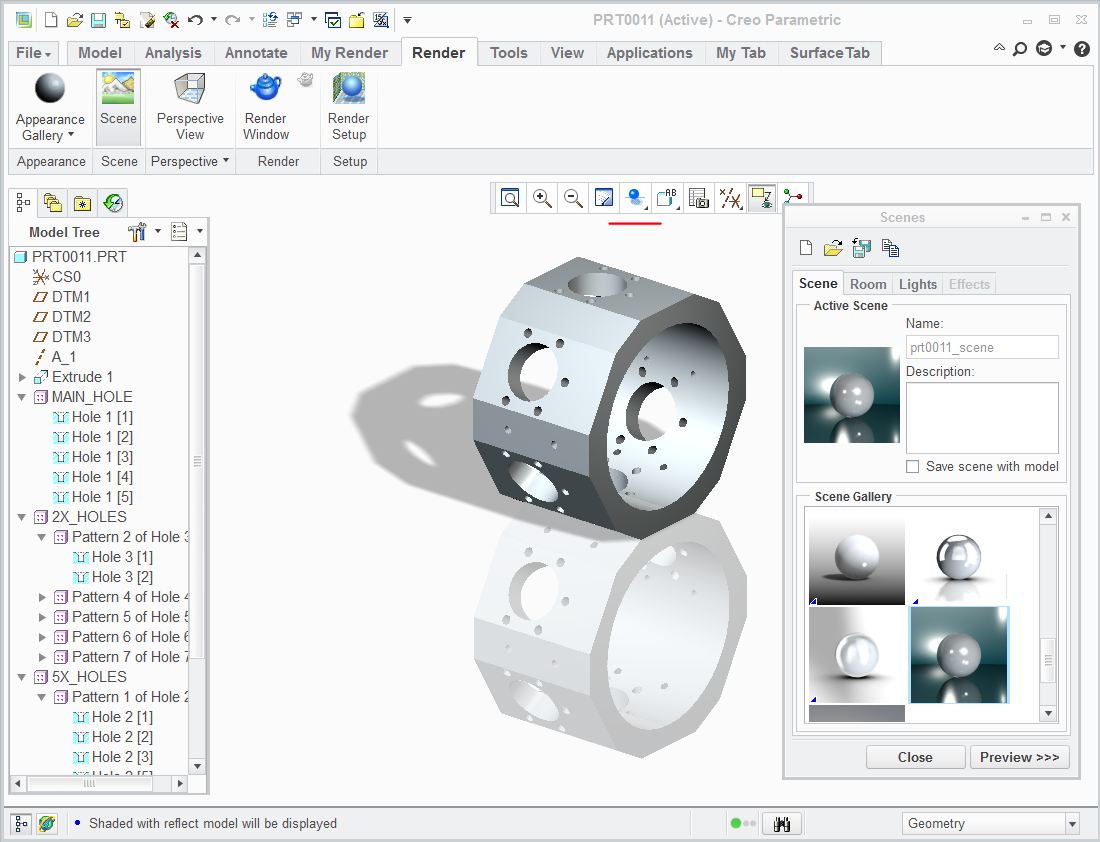Collapse the 2X_HOLES tree group
The image size is (1100, 842).
(x=22, y=517)
